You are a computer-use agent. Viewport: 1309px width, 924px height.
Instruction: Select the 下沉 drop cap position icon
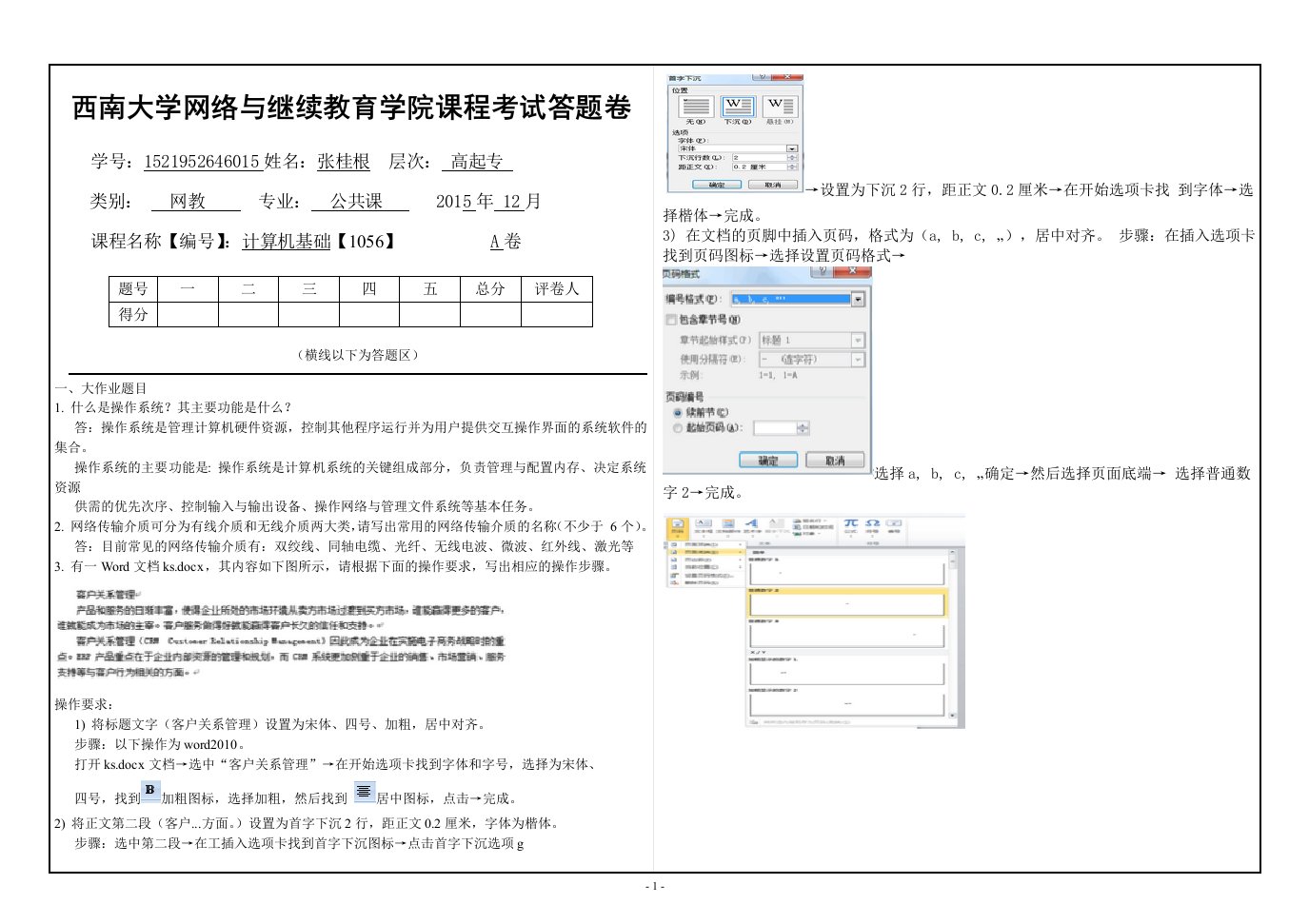point(738,107)
